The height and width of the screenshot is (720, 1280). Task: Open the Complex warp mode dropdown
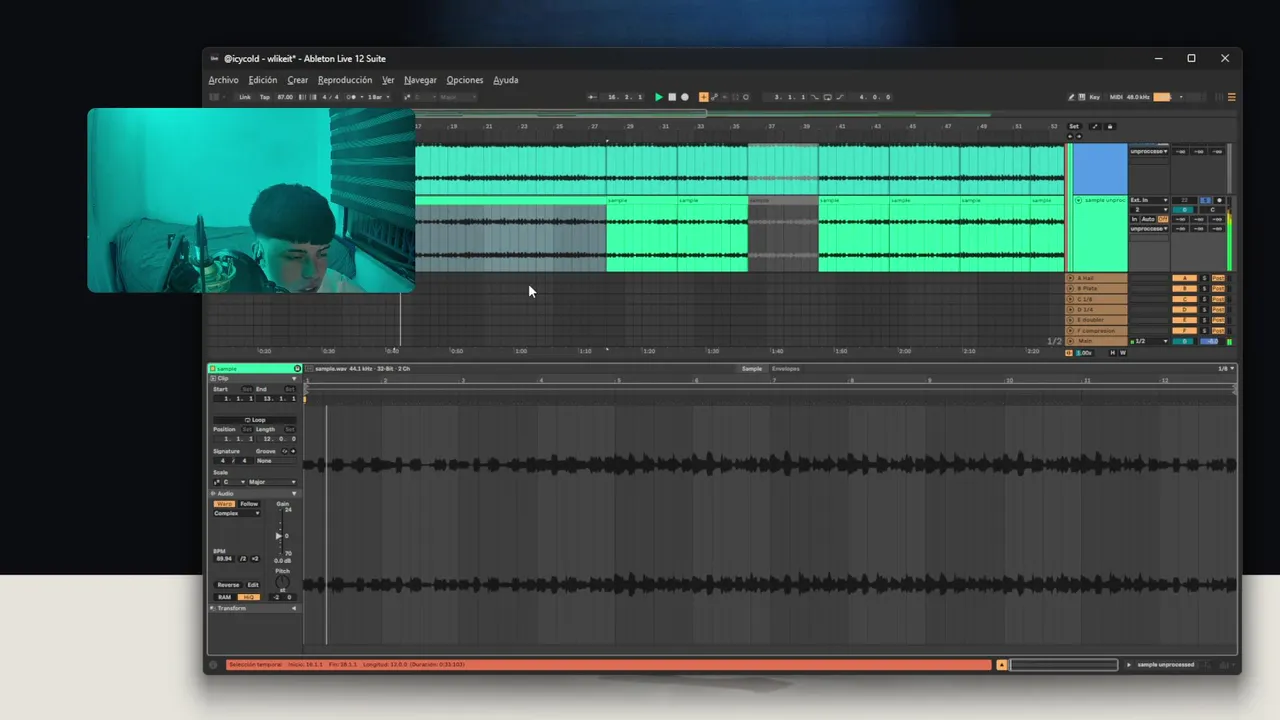237,513
